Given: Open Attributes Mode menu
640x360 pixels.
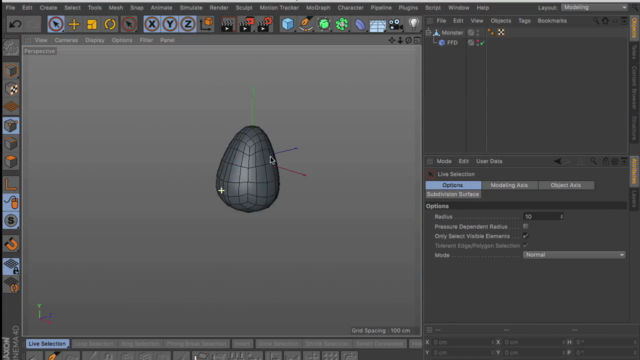Looking at the screenshot, I should click(444, 161).
